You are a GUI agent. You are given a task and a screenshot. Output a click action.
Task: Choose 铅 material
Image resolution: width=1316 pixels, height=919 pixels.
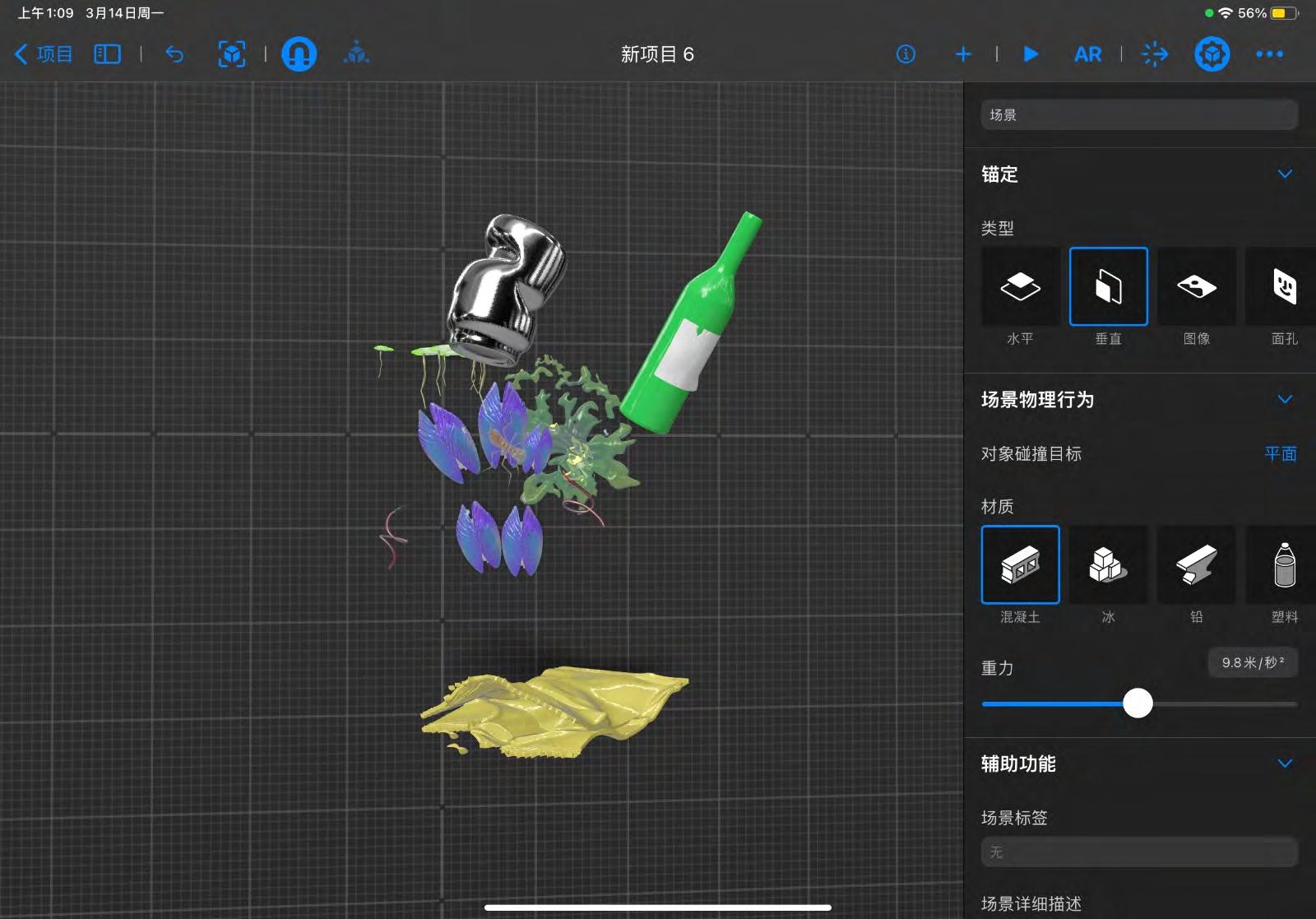pyautogui.click(x=1196, y=564)
